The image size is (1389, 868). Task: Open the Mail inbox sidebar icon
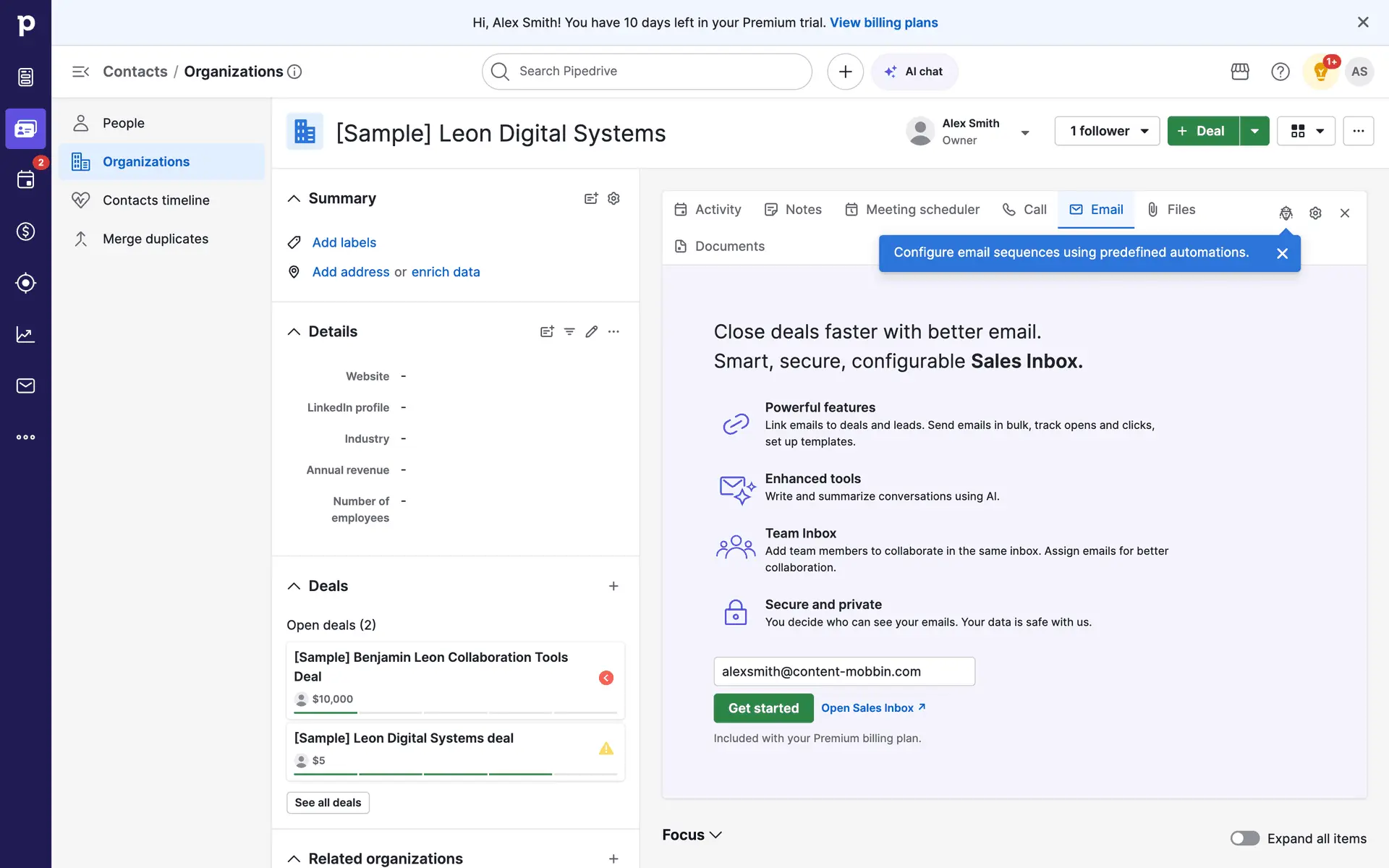25,386
